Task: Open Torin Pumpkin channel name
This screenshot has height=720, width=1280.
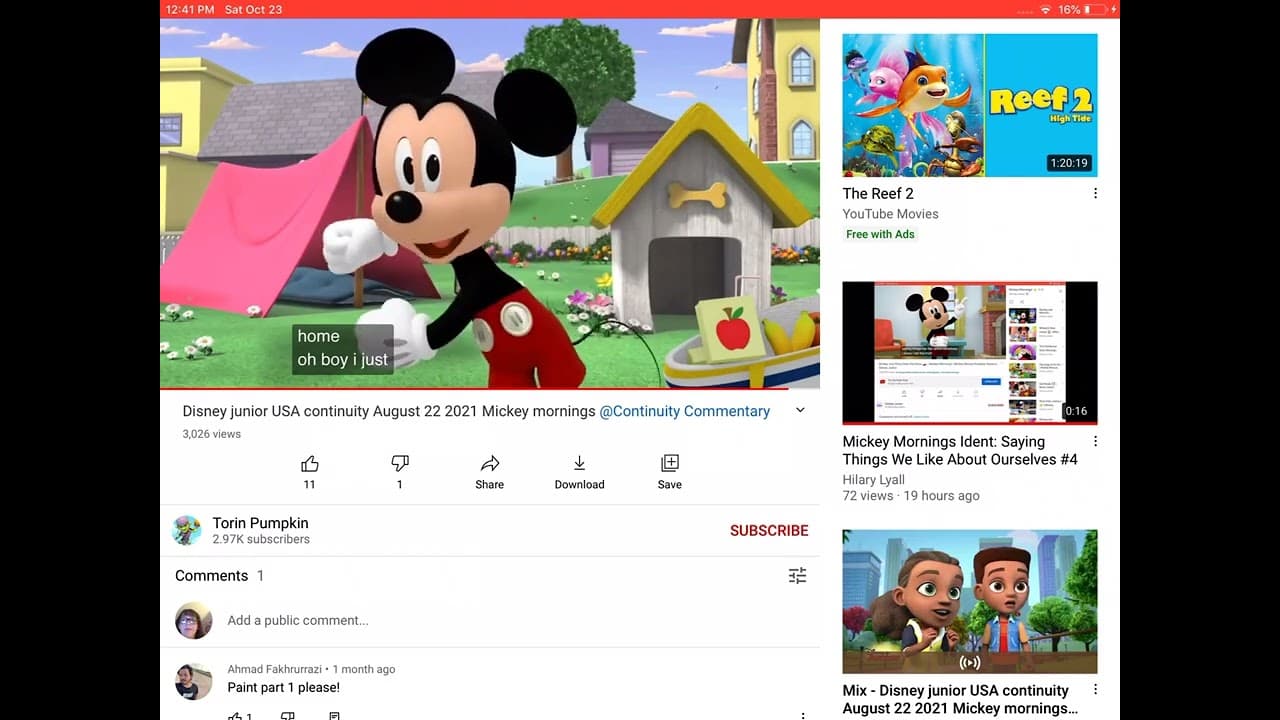Action: 260,523
